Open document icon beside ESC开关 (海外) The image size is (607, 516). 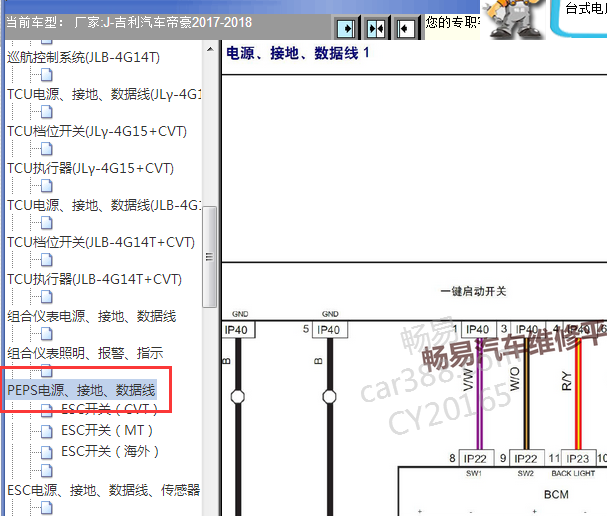(x=47, y=452)
